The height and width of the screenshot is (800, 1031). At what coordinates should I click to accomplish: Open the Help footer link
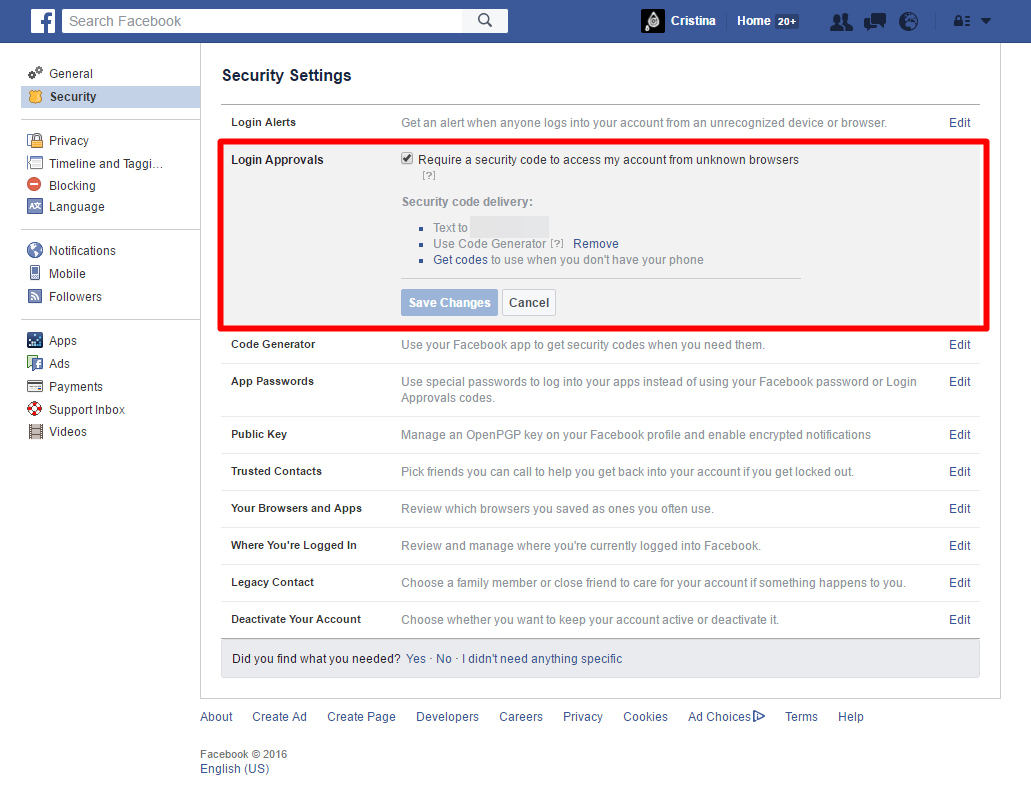point(850,717)
